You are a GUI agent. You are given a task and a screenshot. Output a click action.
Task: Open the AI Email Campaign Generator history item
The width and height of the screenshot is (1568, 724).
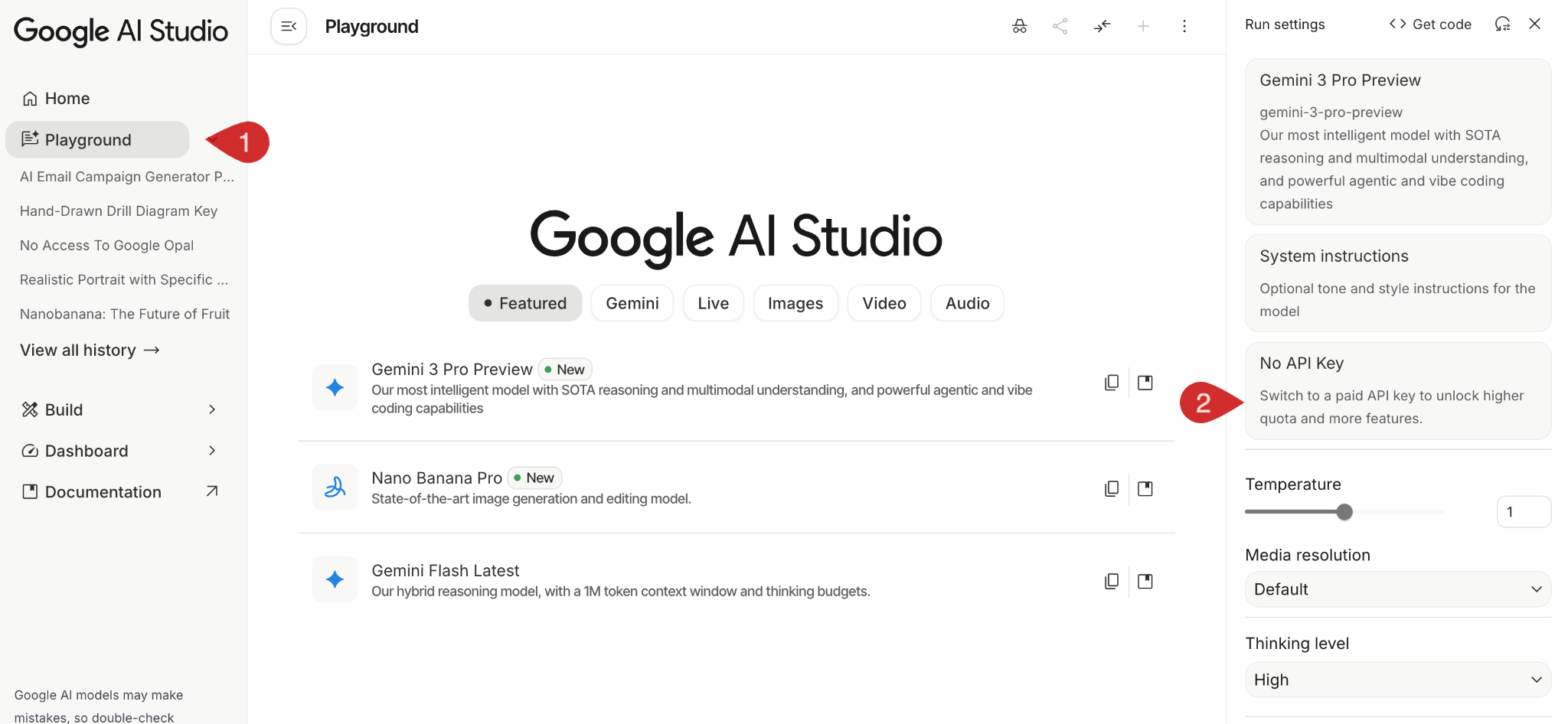(x=127, y=177)
